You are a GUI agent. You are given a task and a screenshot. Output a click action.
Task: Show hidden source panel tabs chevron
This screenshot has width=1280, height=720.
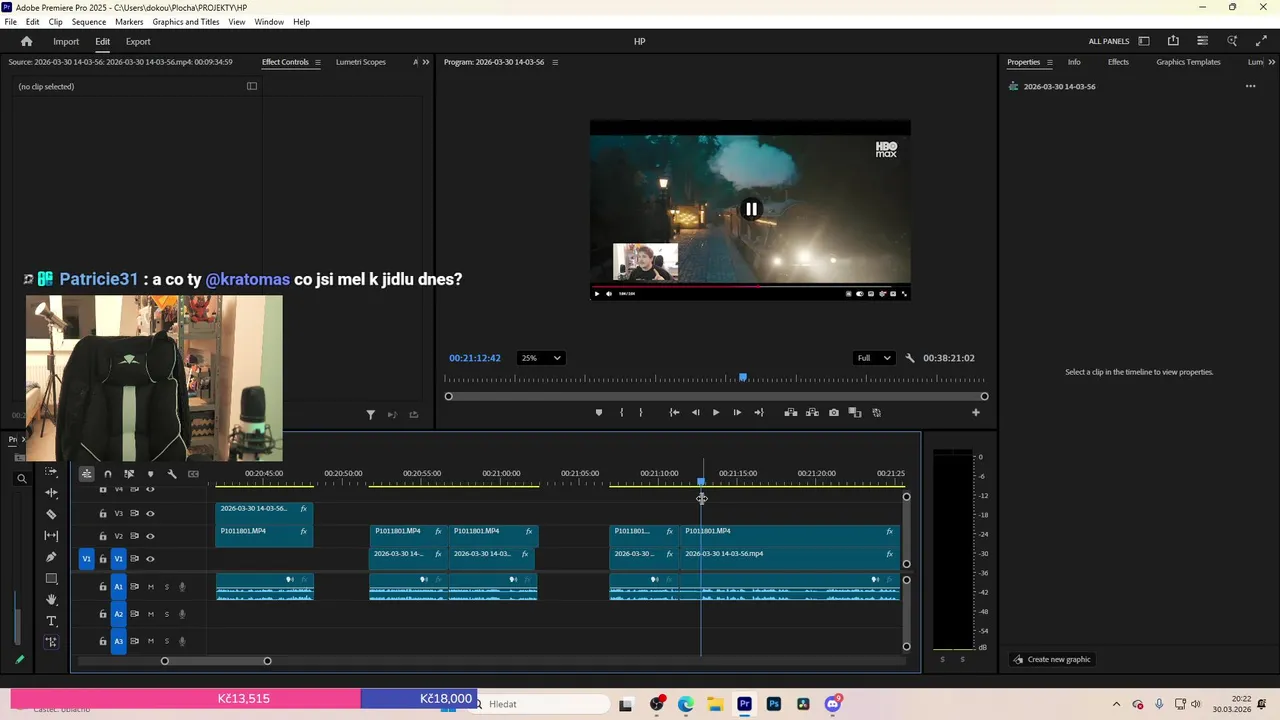click(x=426, y=62)
